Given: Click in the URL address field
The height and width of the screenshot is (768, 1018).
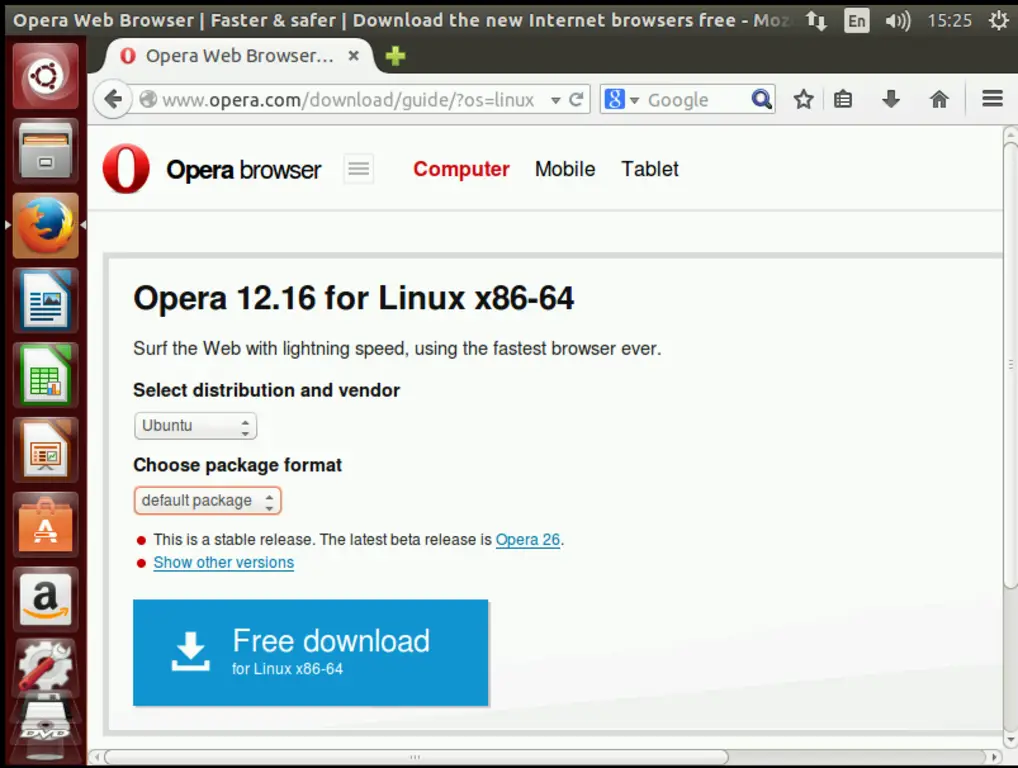Looking at the screenshot, I should pyautogui.click(x=347, y=100).
